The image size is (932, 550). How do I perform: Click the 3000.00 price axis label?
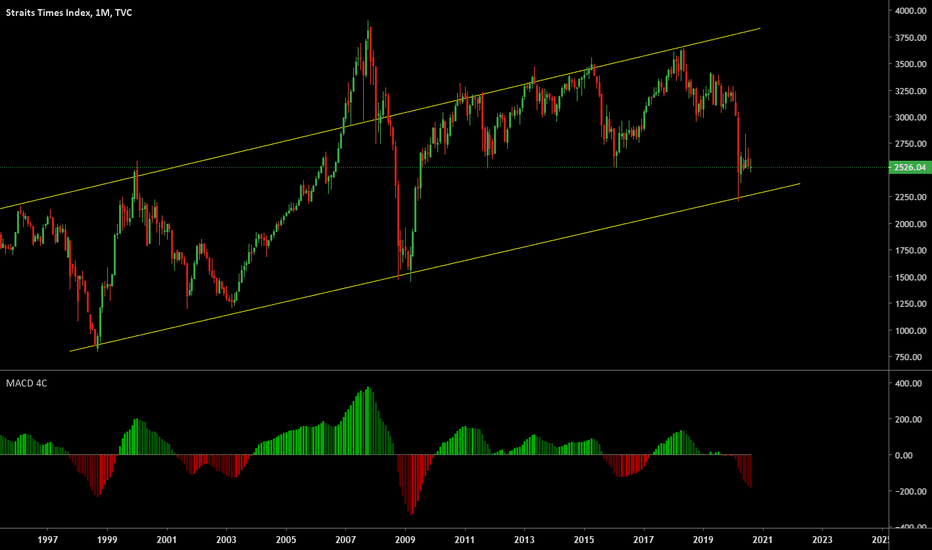click(911, 118)
